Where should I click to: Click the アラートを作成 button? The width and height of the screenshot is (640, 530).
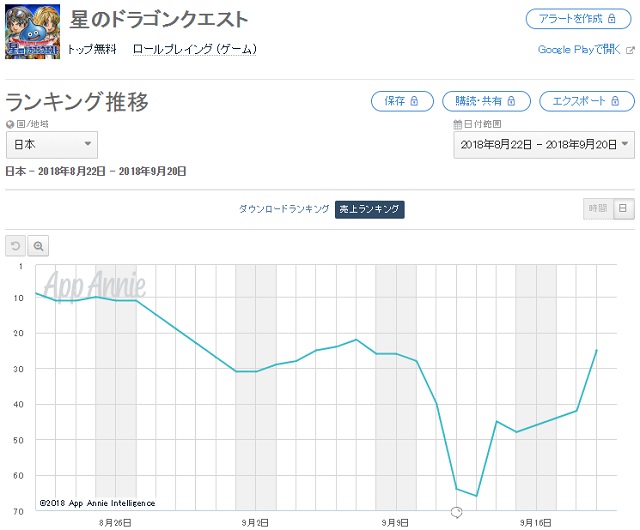[x=579, y=20]
